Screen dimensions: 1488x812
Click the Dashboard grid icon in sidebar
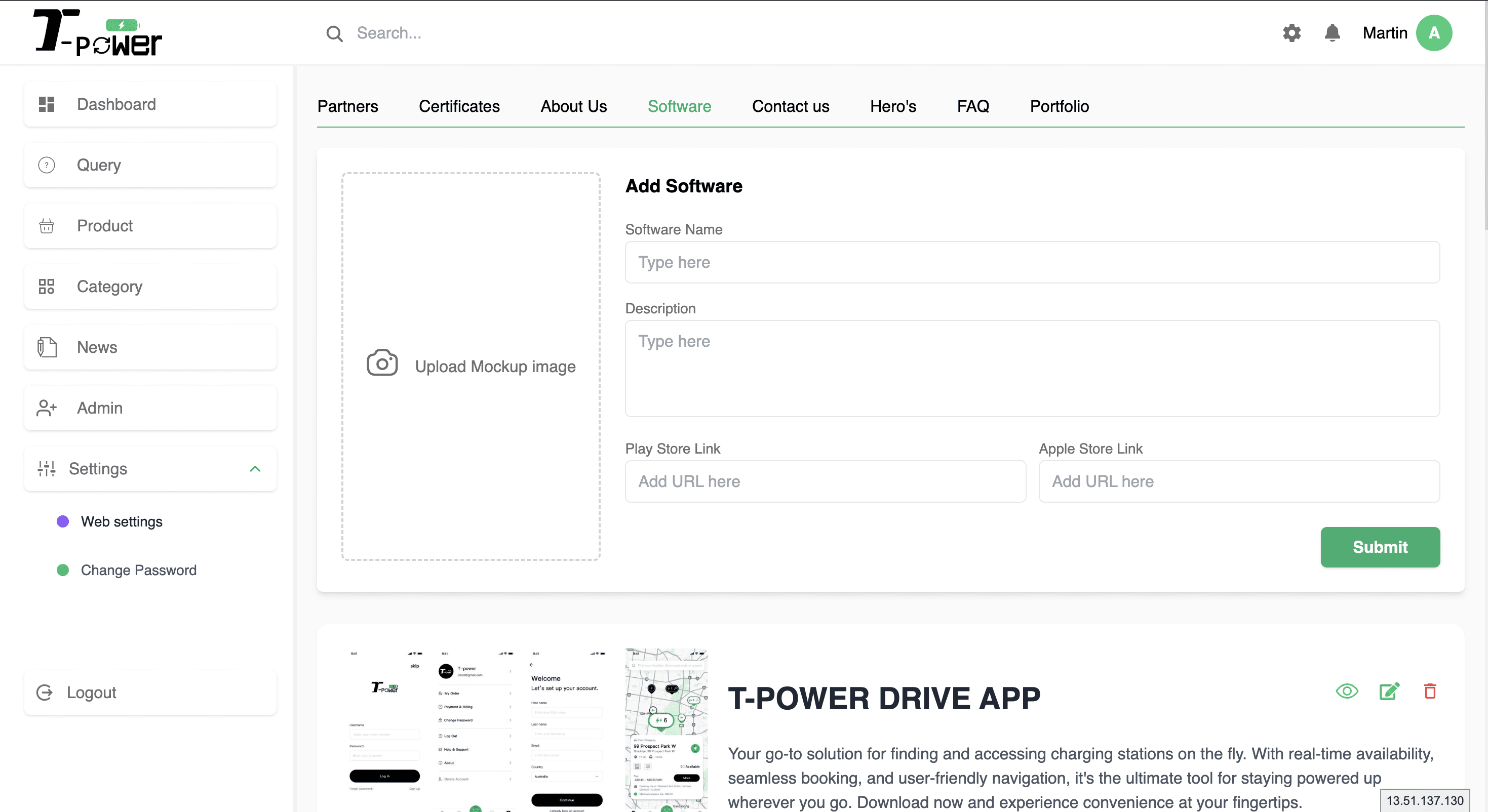click(47, 104)
